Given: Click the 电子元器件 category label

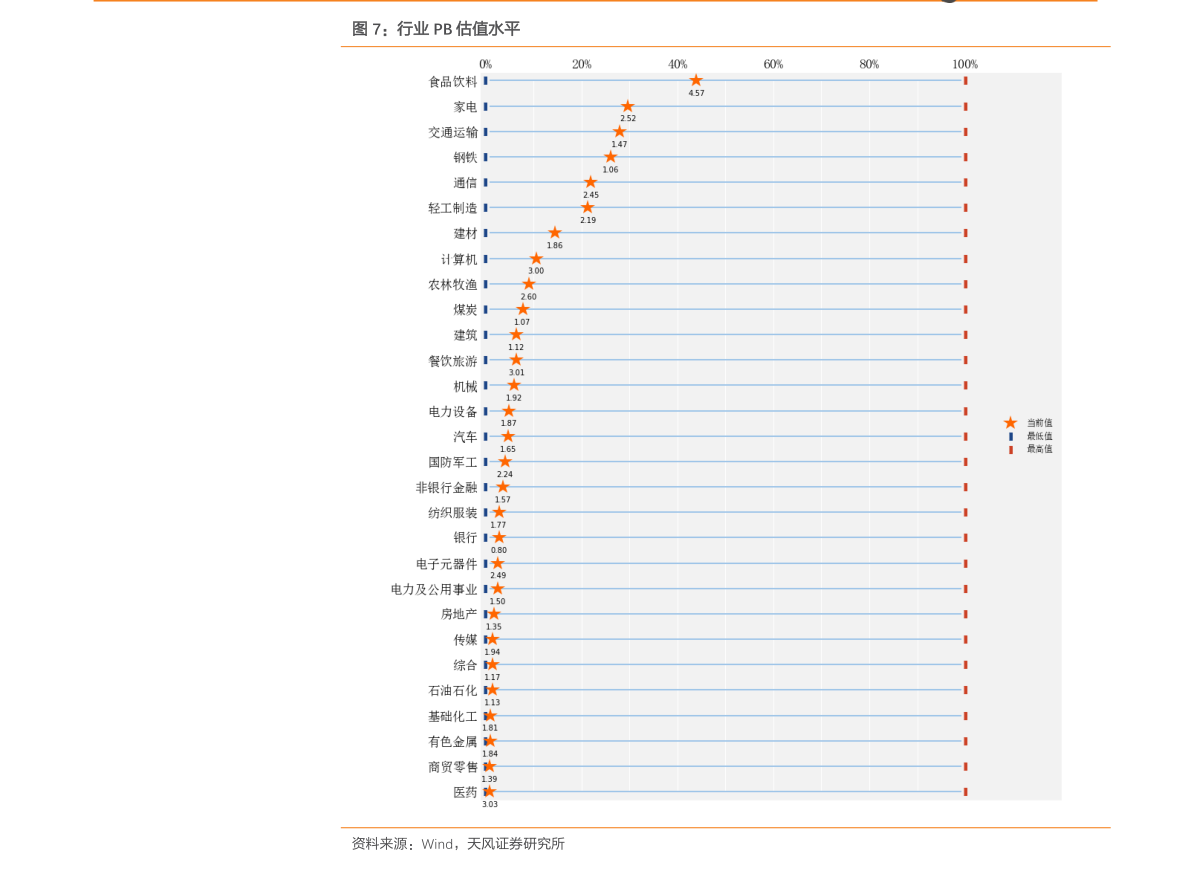Looking at the screenshot, I should (447, 564).
